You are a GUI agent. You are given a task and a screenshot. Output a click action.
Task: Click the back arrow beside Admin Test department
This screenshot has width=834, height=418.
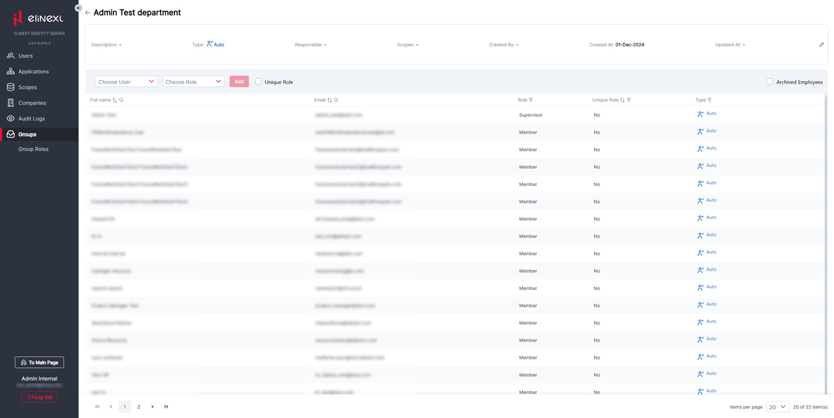(x=87, y=13)
